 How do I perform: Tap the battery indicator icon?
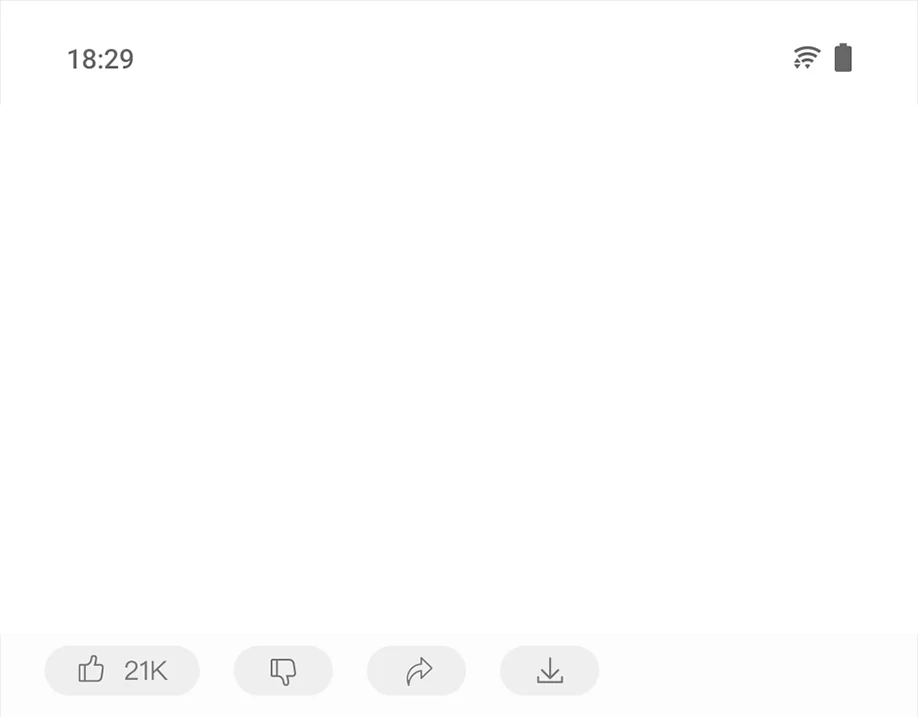(x=843, y=57)
